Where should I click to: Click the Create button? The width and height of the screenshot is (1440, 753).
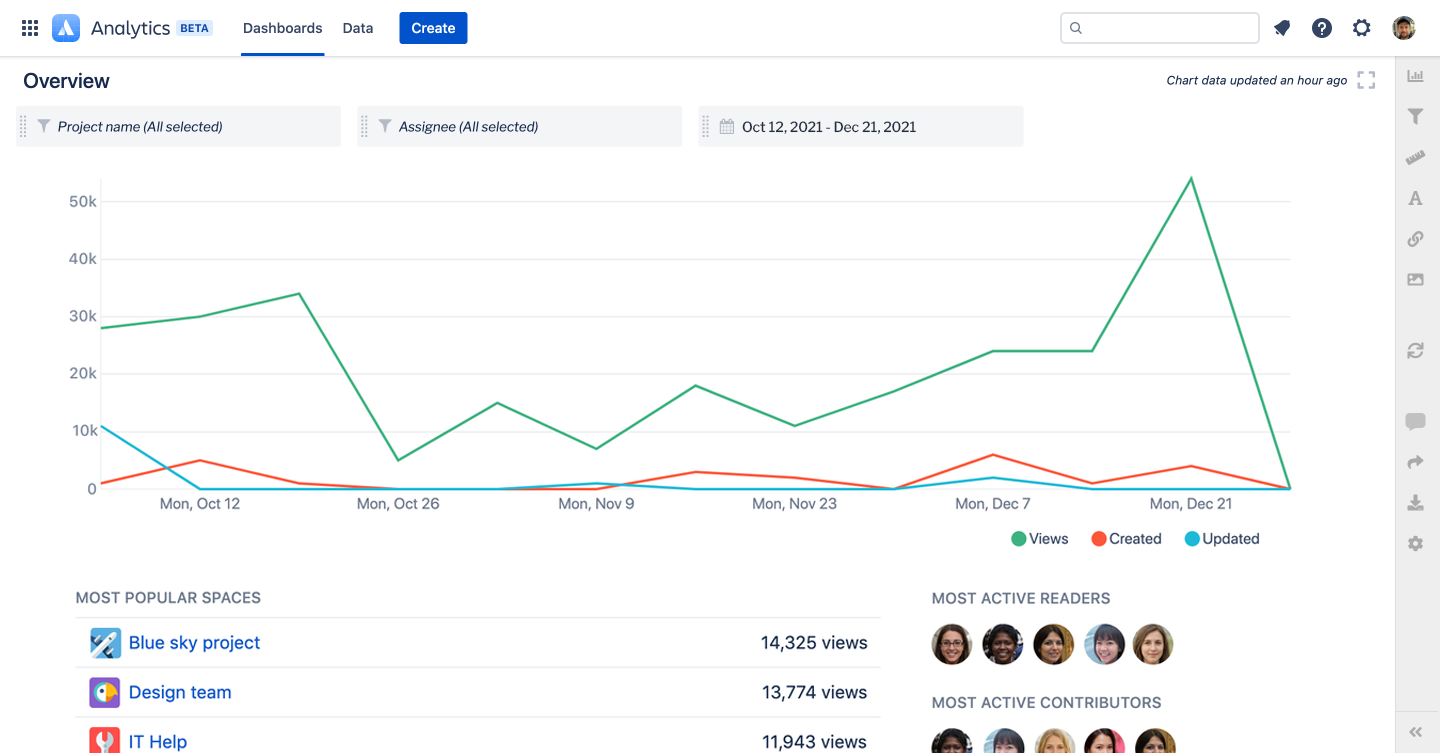tap(433, 27)
